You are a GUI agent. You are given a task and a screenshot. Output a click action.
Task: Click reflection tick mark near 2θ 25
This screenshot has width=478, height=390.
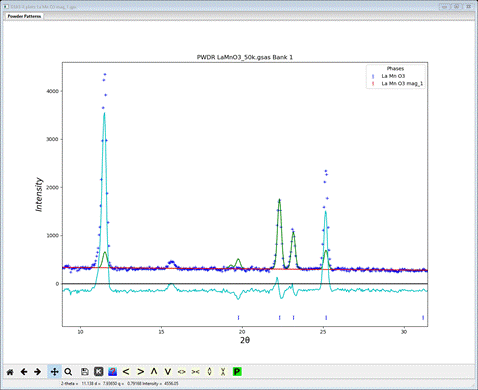point(326,318)
